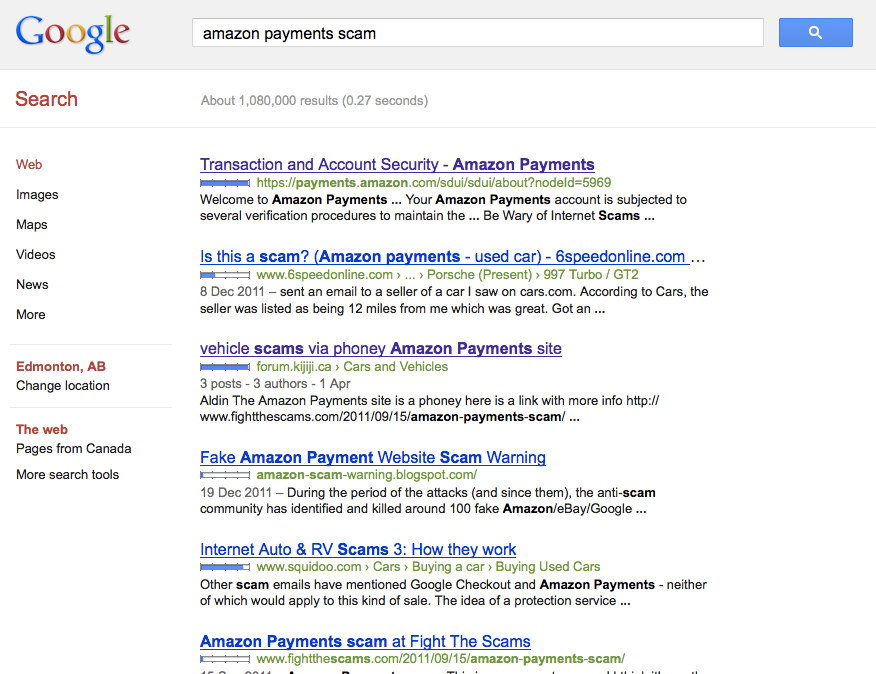Click rating bar beside amazon-scam-warning.blogspot.com
This screenshot has height=674, width=876.
pyautogui.click(x=225, y=475)
